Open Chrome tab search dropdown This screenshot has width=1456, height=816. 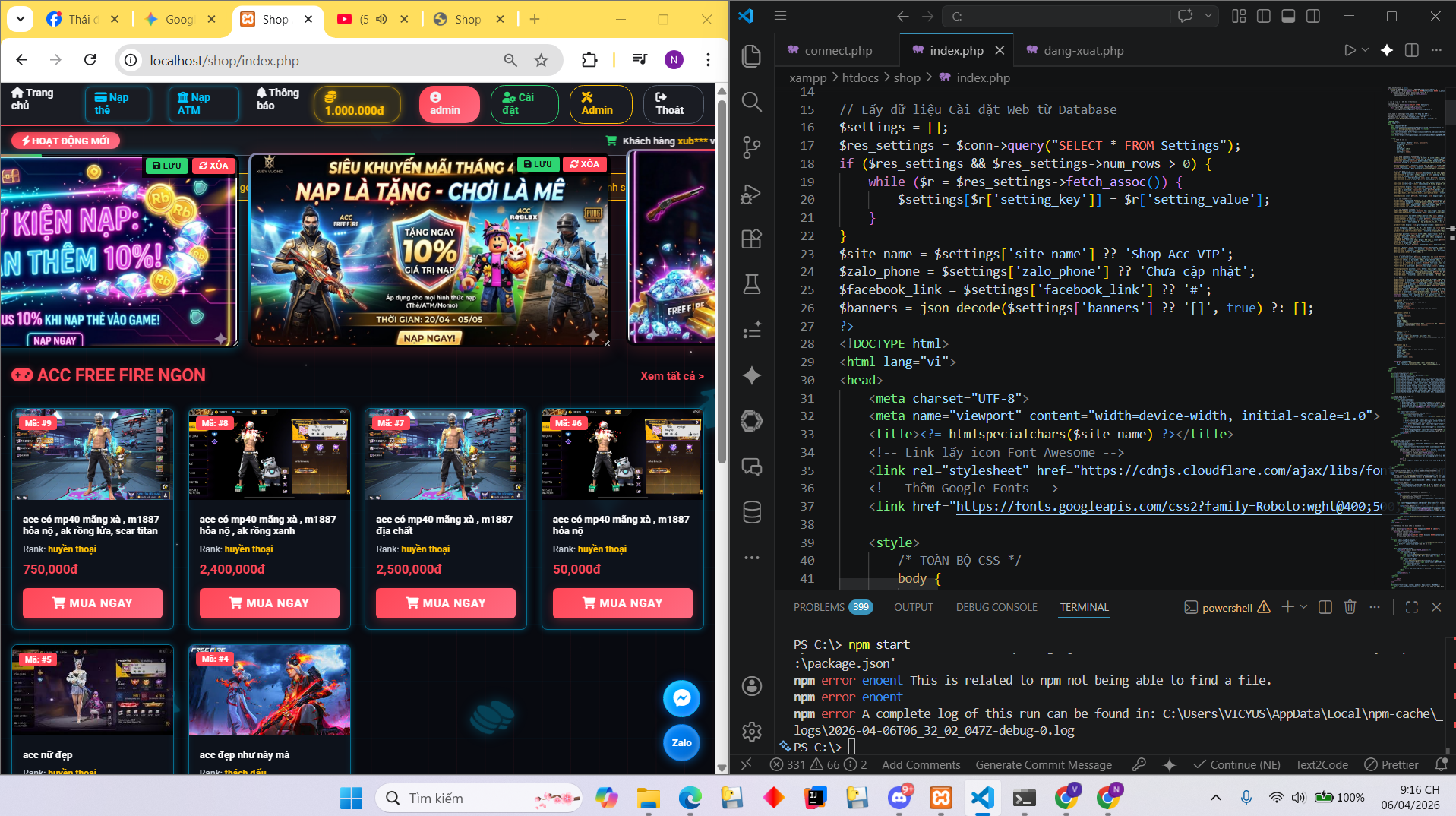click(21, 19)
